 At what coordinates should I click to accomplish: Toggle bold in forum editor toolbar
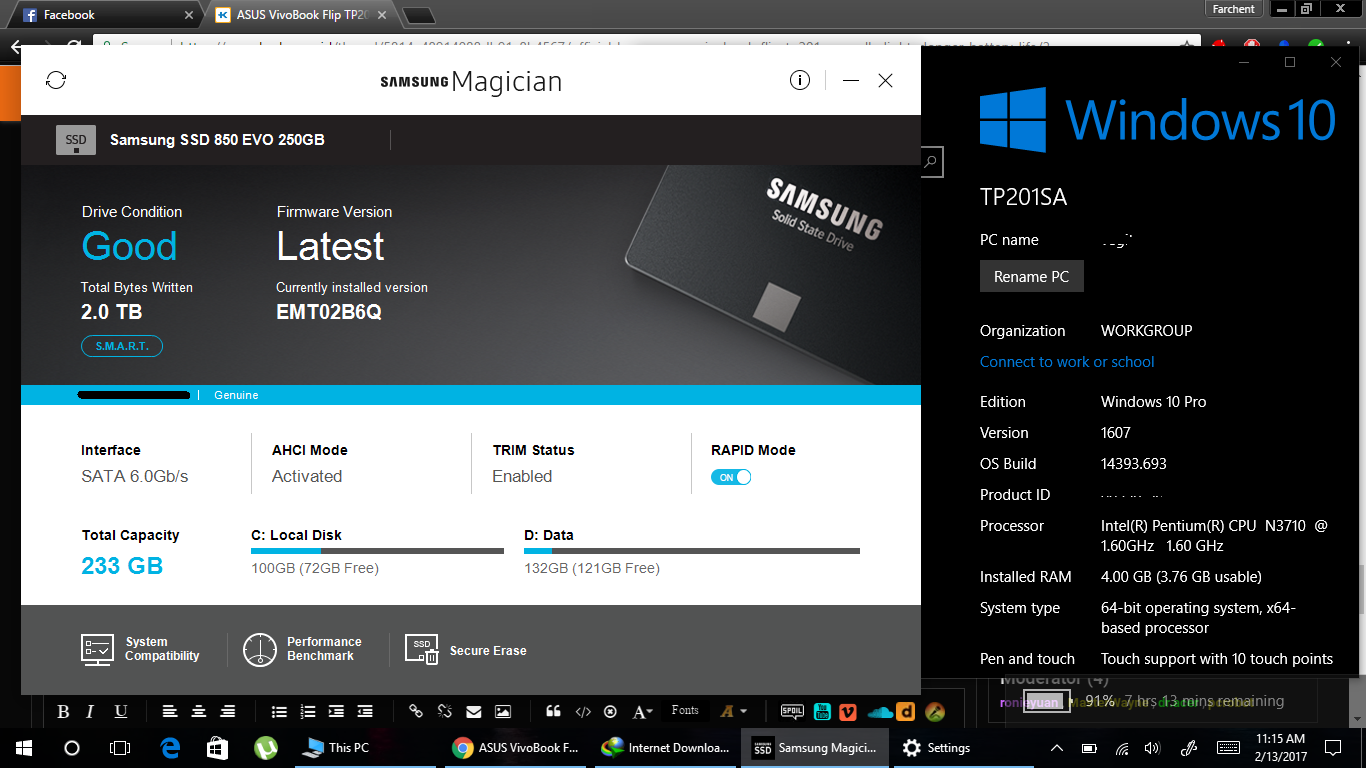coord(63,712)
